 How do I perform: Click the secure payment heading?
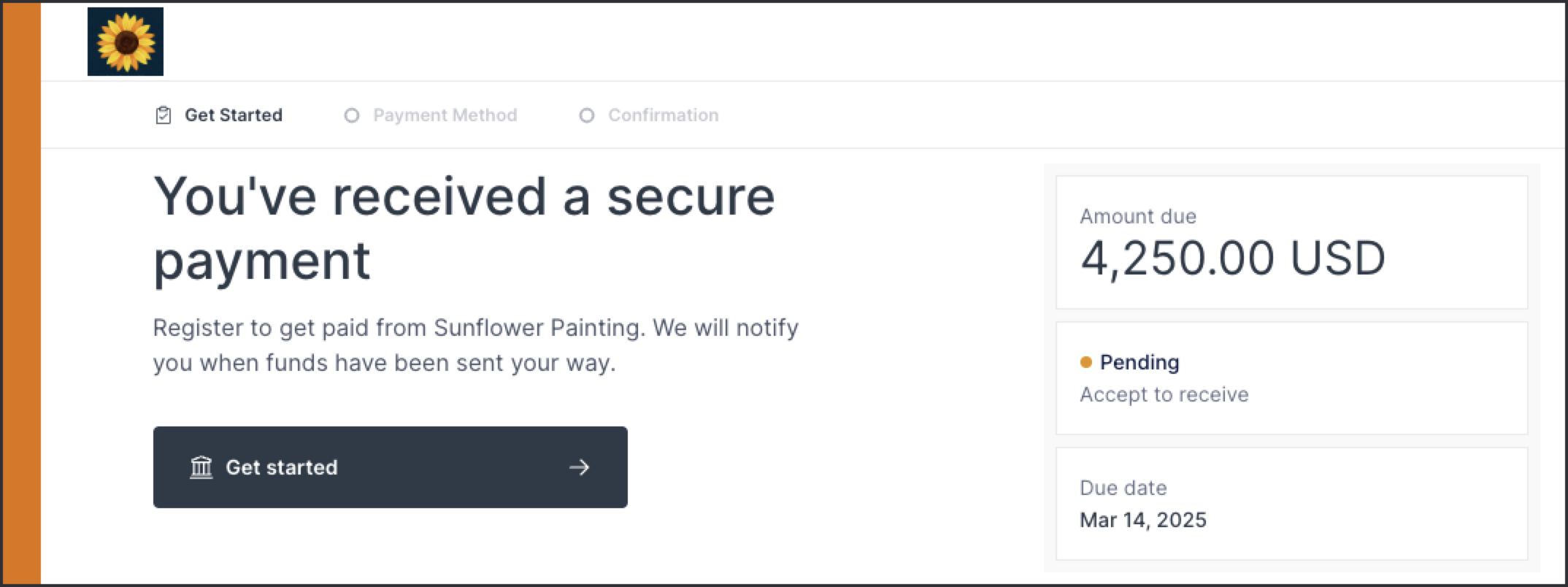[x=464, y=228]
